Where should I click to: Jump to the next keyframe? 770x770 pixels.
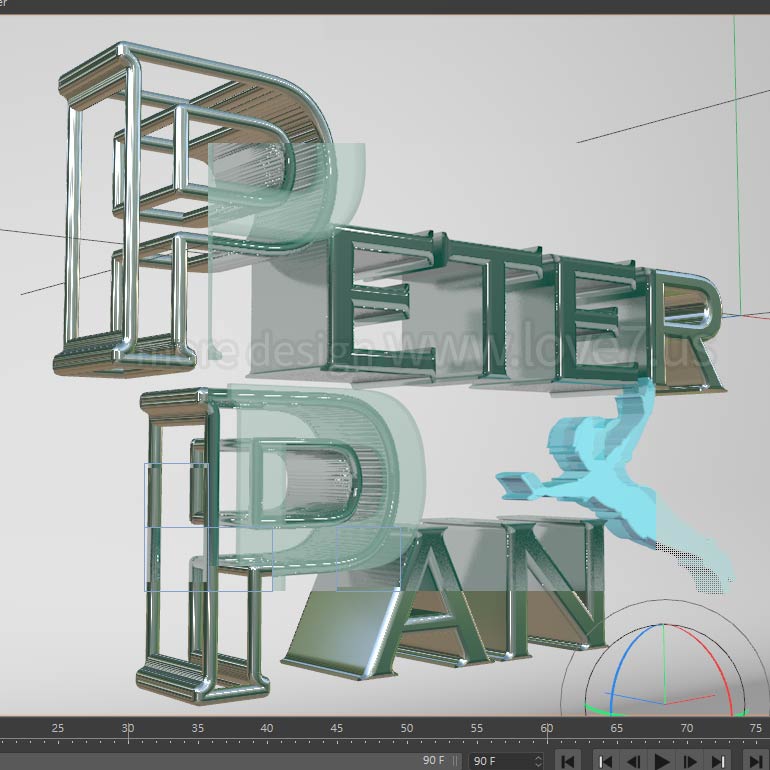pyautogui.click(x=718, y=761)
